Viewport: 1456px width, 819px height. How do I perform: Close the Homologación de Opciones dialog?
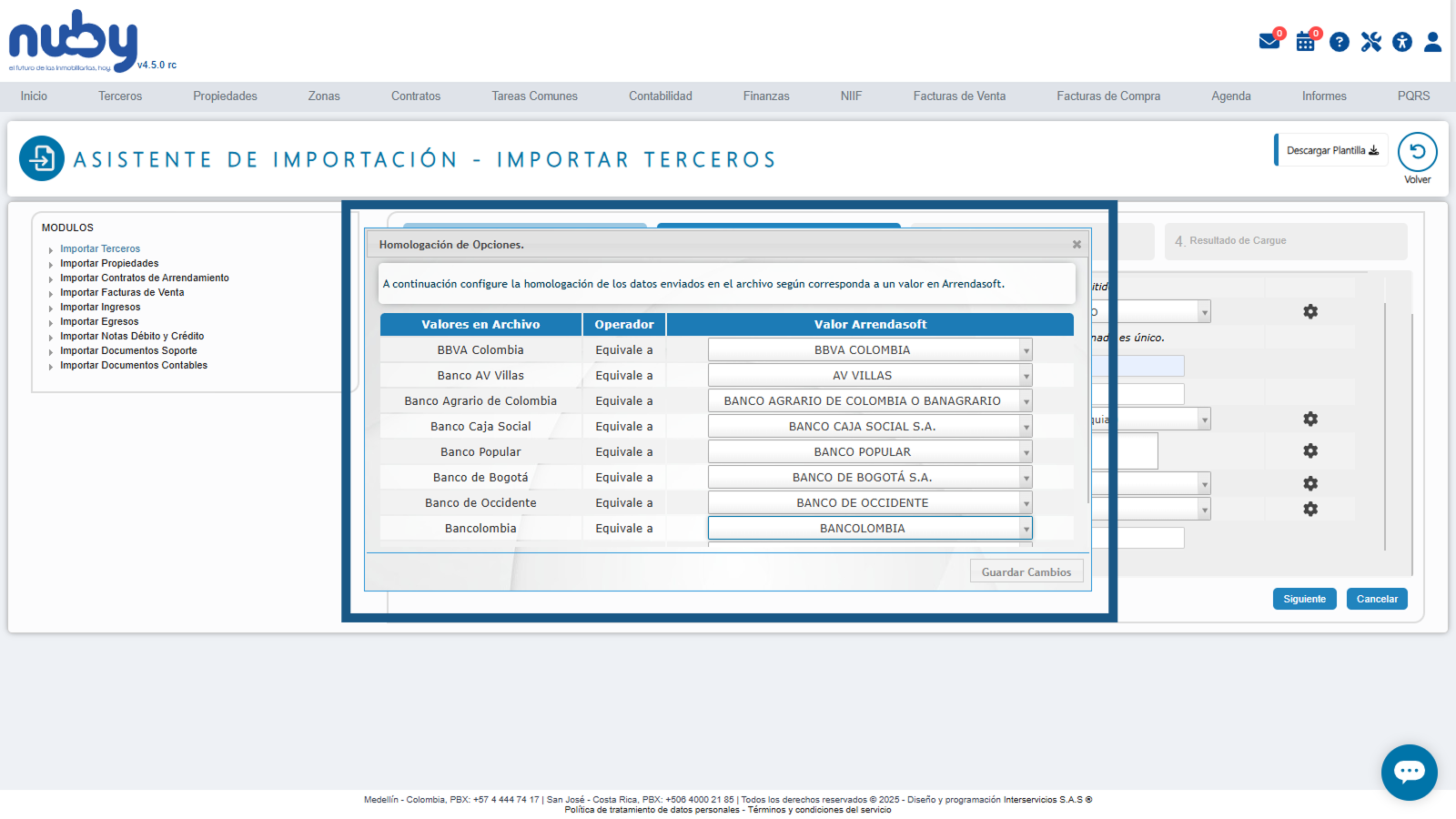coord(1077,245)
